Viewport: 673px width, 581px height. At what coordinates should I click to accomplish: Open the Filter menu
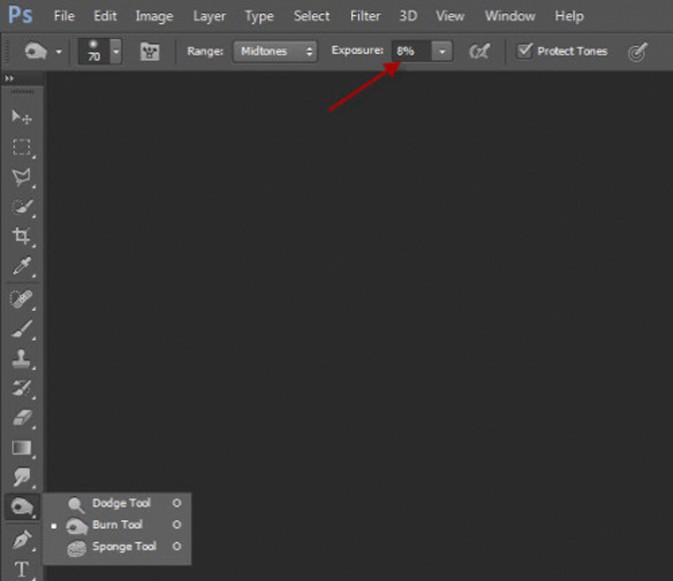click(364, 16)
